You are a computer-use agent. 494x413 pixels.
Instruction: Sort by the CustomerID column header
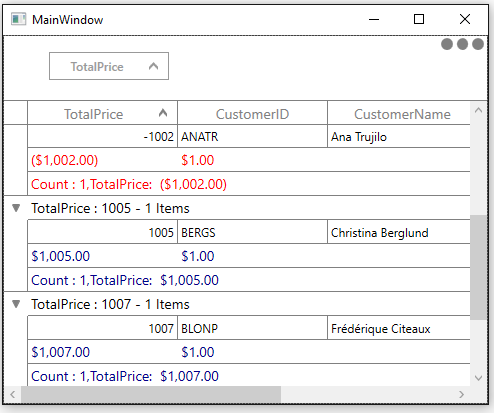click(x=252, y=113)
